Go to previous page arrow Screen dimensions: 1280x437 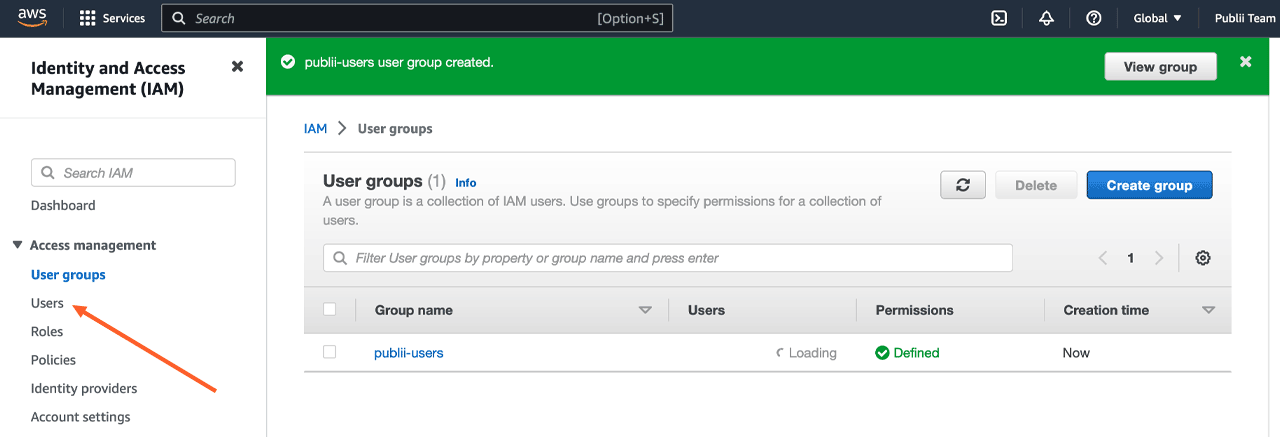click(1103, 258)
